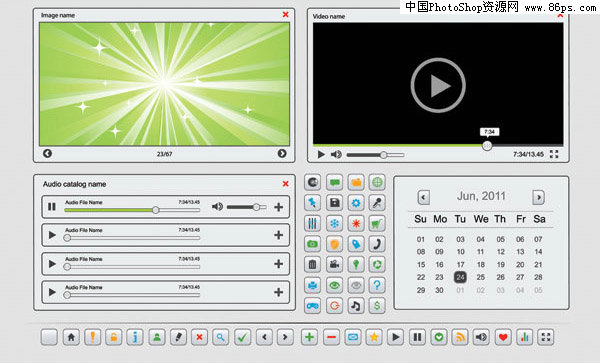The height and width of the screenshot is (363, 600).
Task: Select day 25 in the calendar
Action: click(x=481, y=277)
